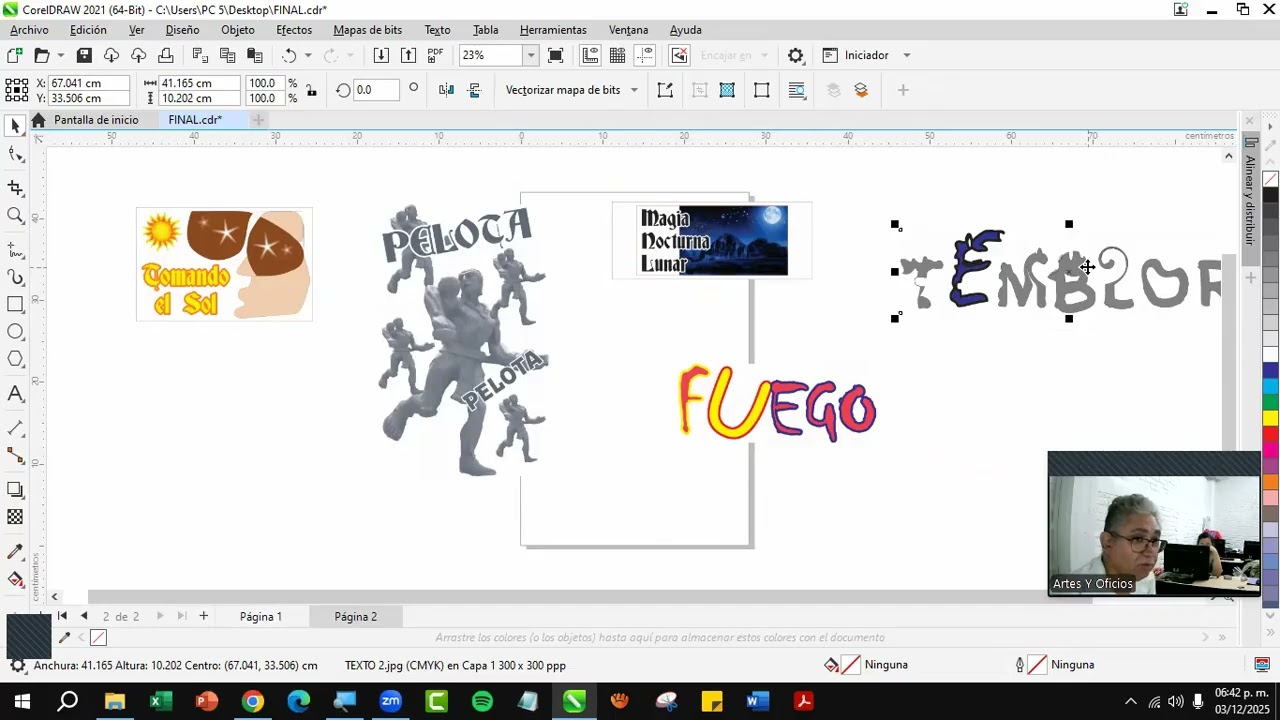Click the Open folder icon
This screenshot has width=1280, height=720.
(41, 56)
